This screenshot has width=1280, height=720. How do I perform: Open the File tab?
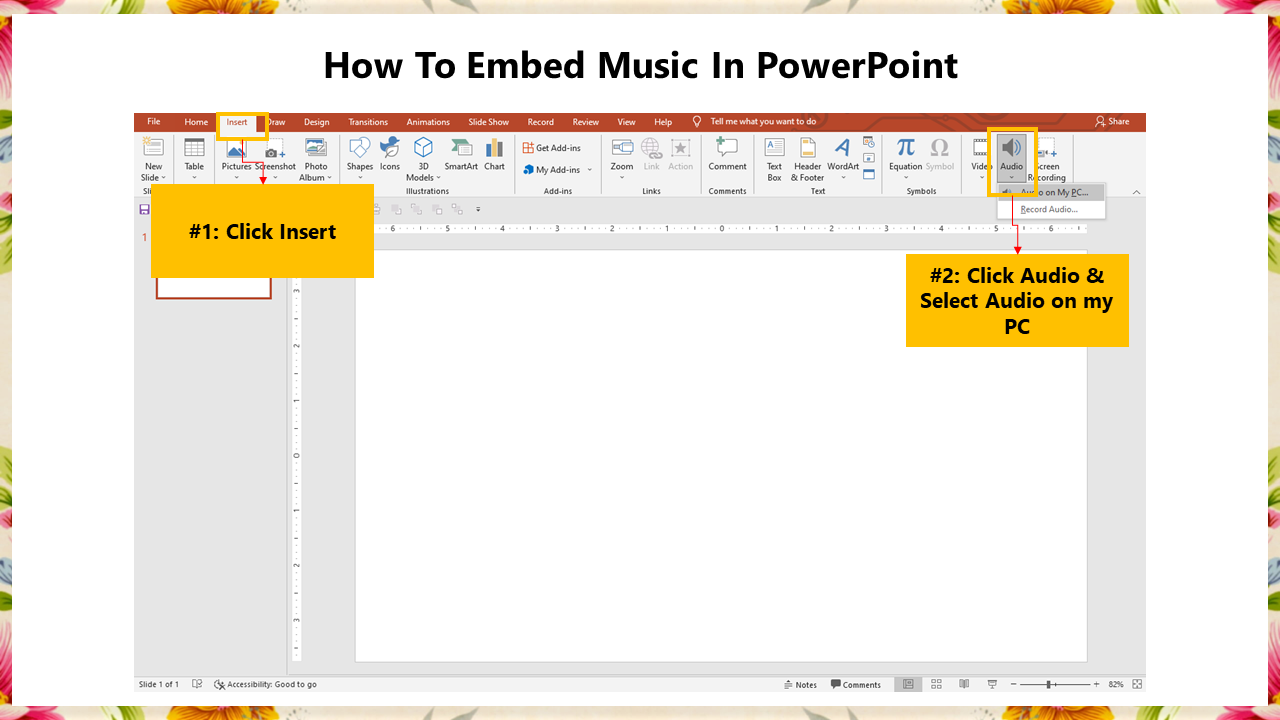(154, 122)
